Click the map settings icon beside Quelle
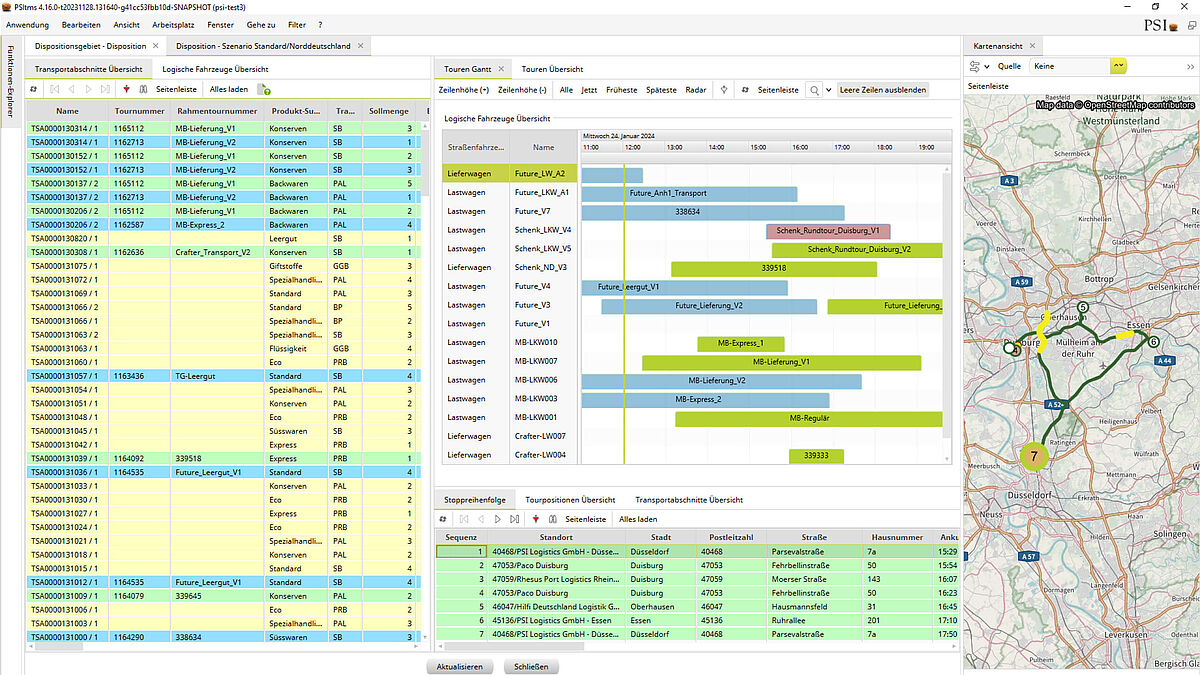 coord(975,66)
